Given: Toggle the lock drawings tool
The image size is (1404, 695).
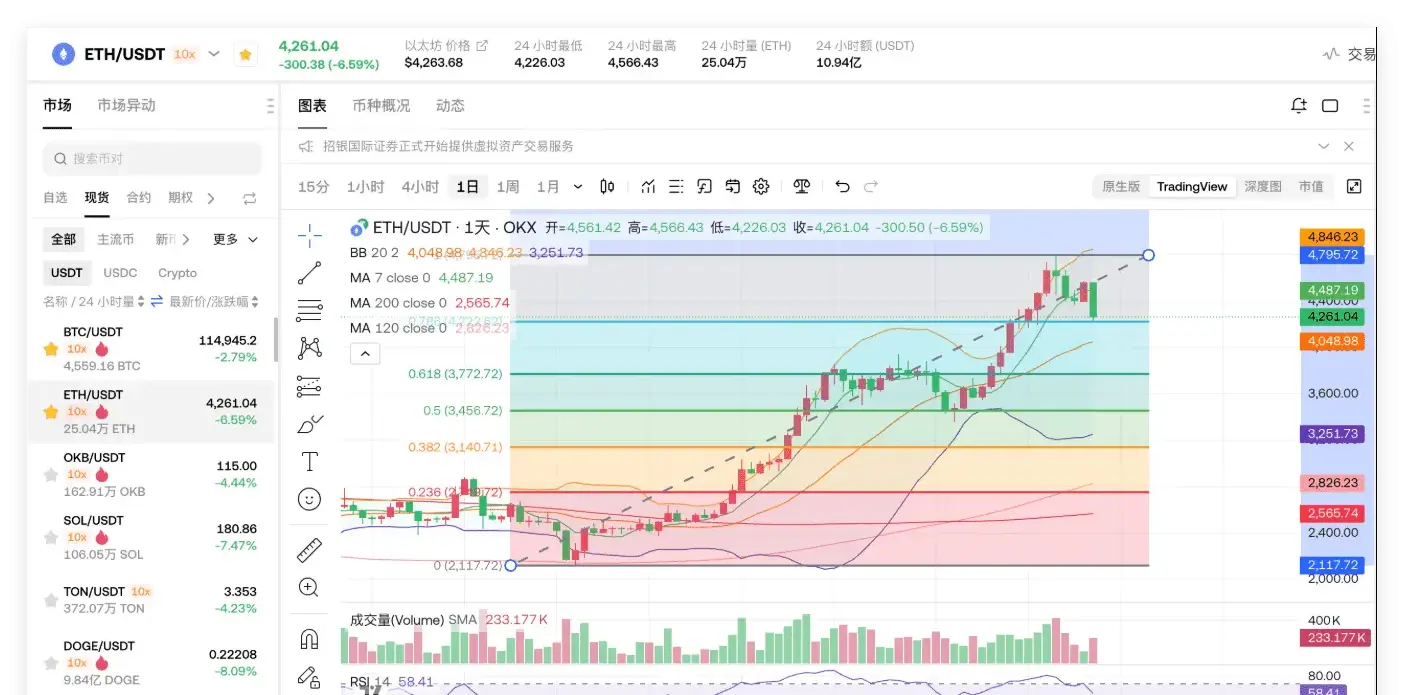Looking at the screenshot, I should (x=309, y=677).
